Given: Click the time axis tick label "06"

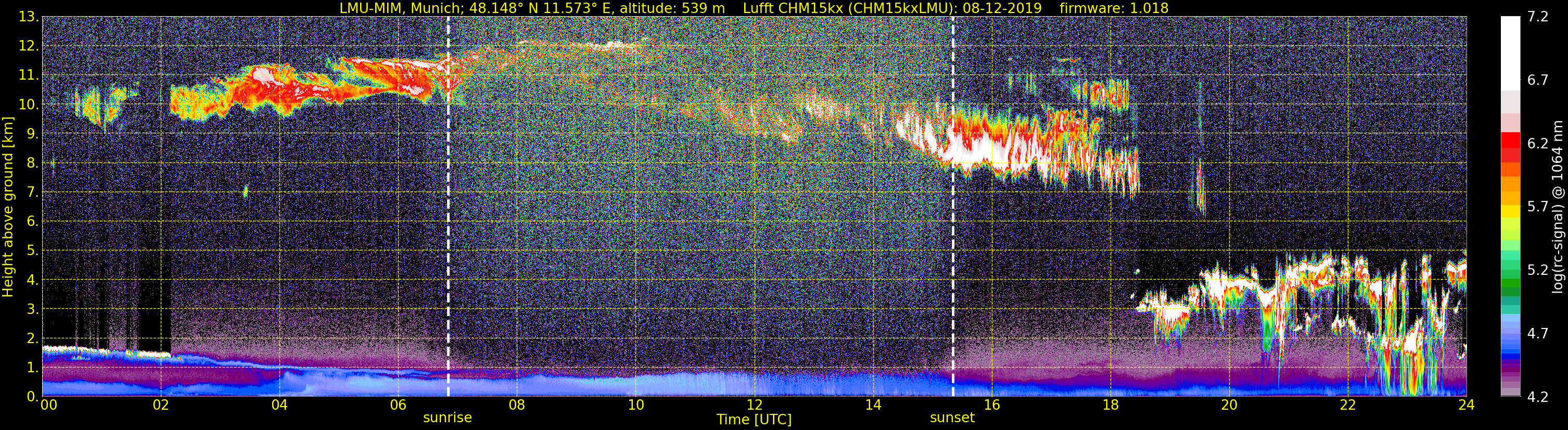Looking at the screenshot, I should click(398, 405).
